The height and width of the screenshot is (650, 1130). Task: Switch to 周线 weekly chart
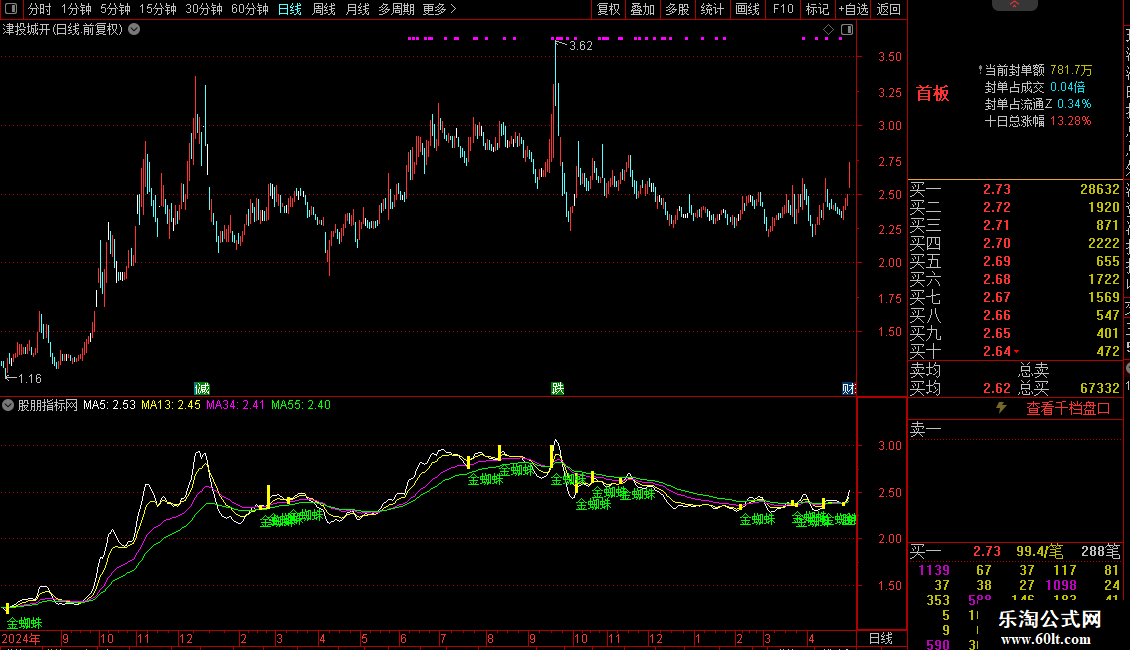324,9
